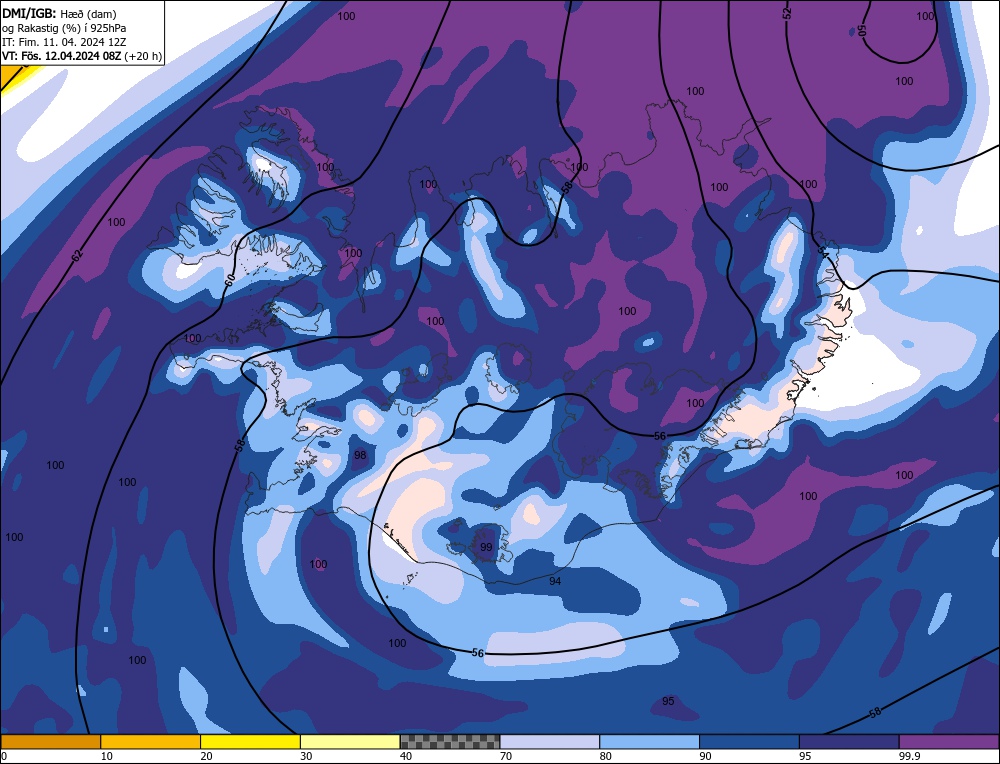Choose the medium blue 90–95 legend swatch
This screenshot has height=764, width=1000.
749,741
